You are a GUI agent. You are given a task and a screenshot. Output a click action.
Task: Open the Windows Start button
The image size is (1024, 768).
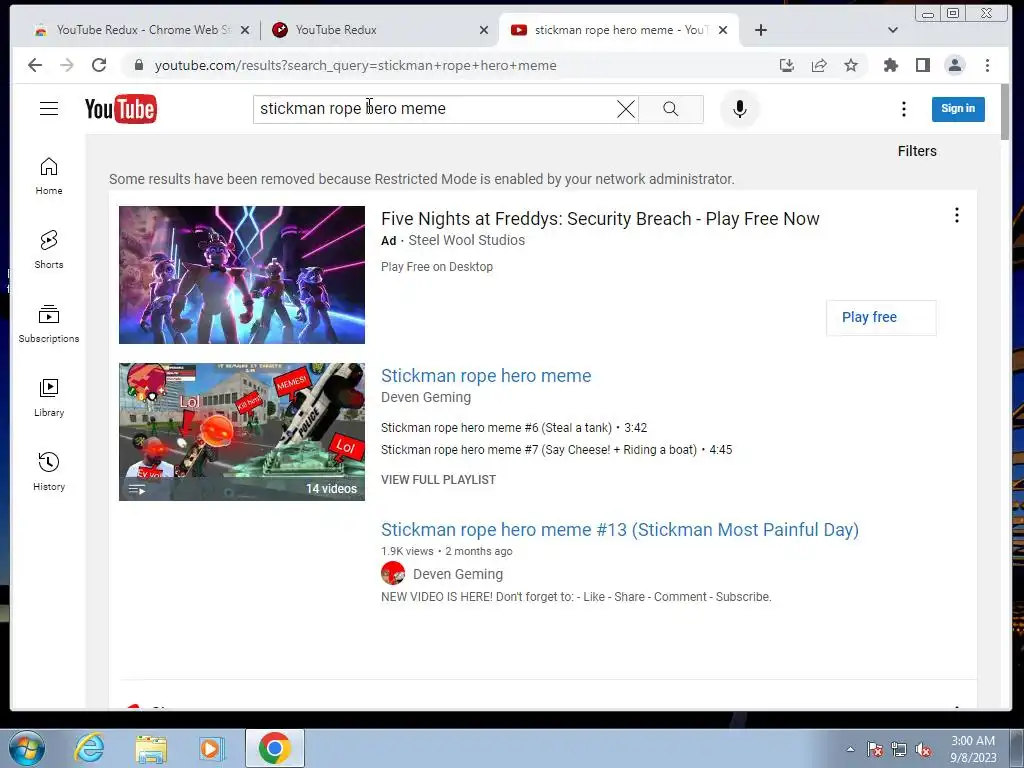[x=27, y=748]
